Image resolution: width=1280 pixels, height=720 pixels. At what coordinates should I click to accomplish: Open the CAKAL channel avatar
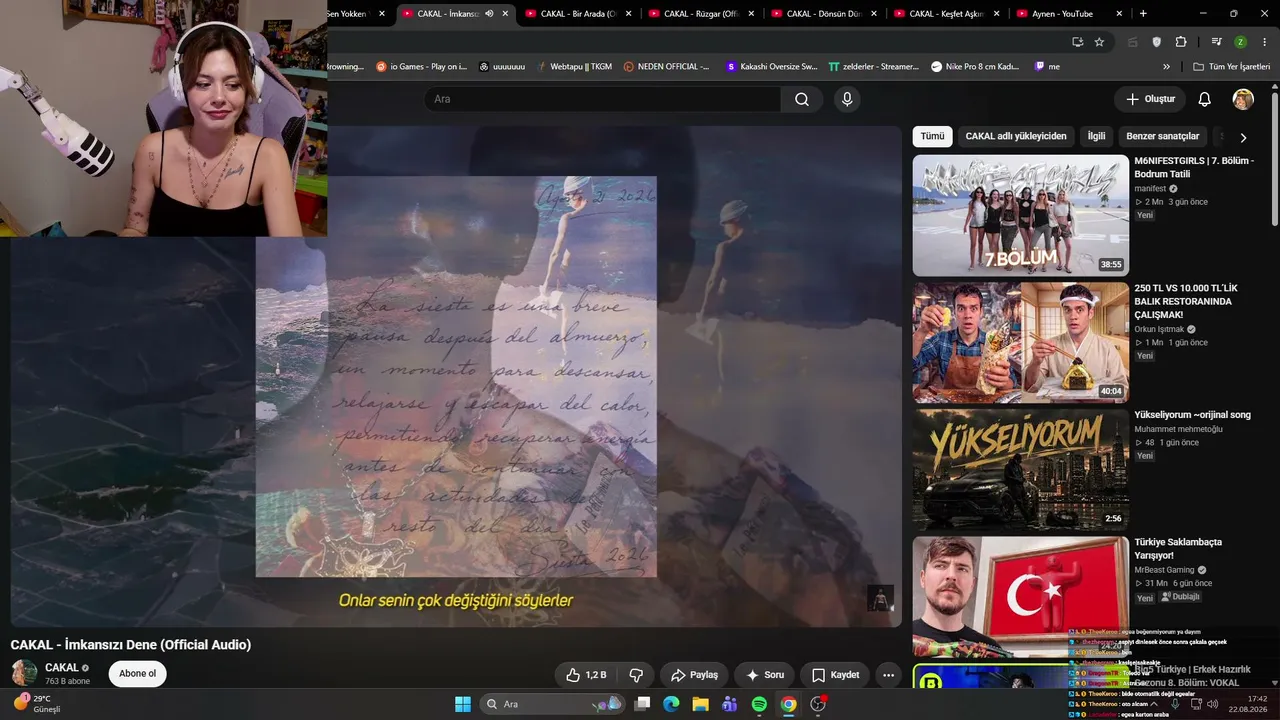(24, 673)
